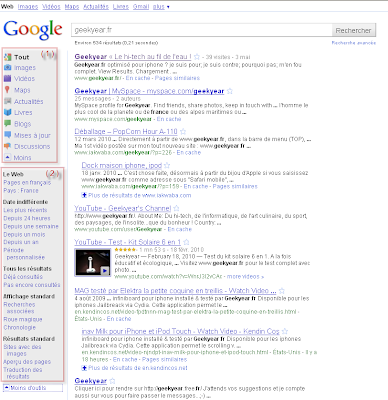This screenshot has width=388, height=400.
Task: Click the Discussions icon in sidebar
Action: (8, 146)
